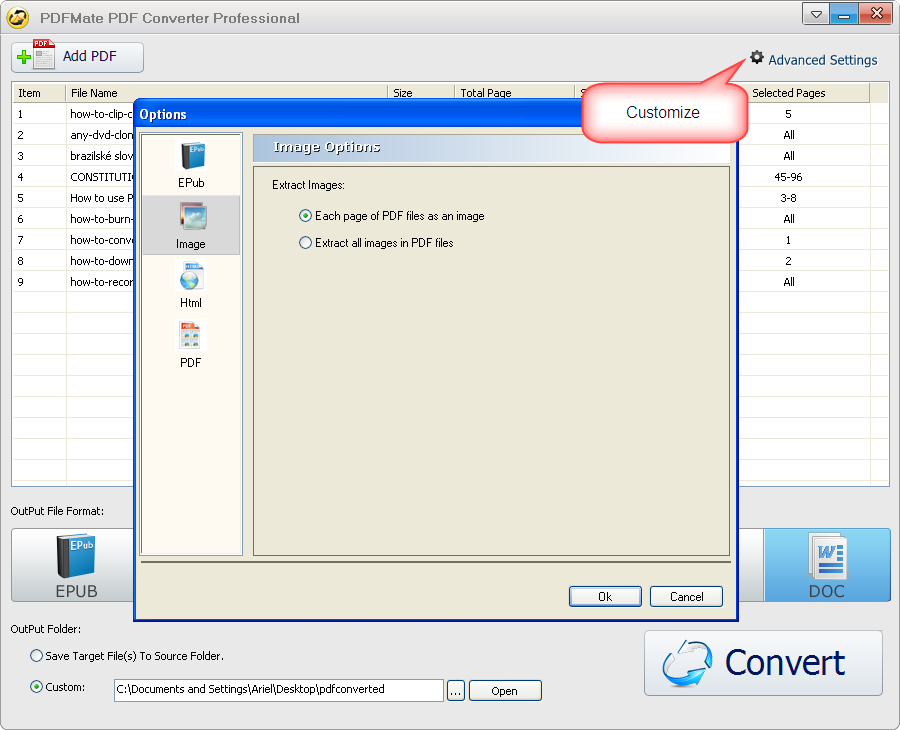
Task: Close the PDFMate window
Action: [x=876, y=14]
